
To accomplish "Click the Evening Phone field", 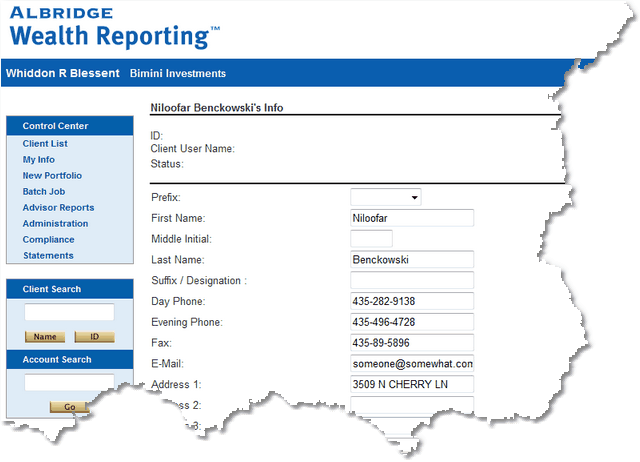I will click(x=411, y=322).
